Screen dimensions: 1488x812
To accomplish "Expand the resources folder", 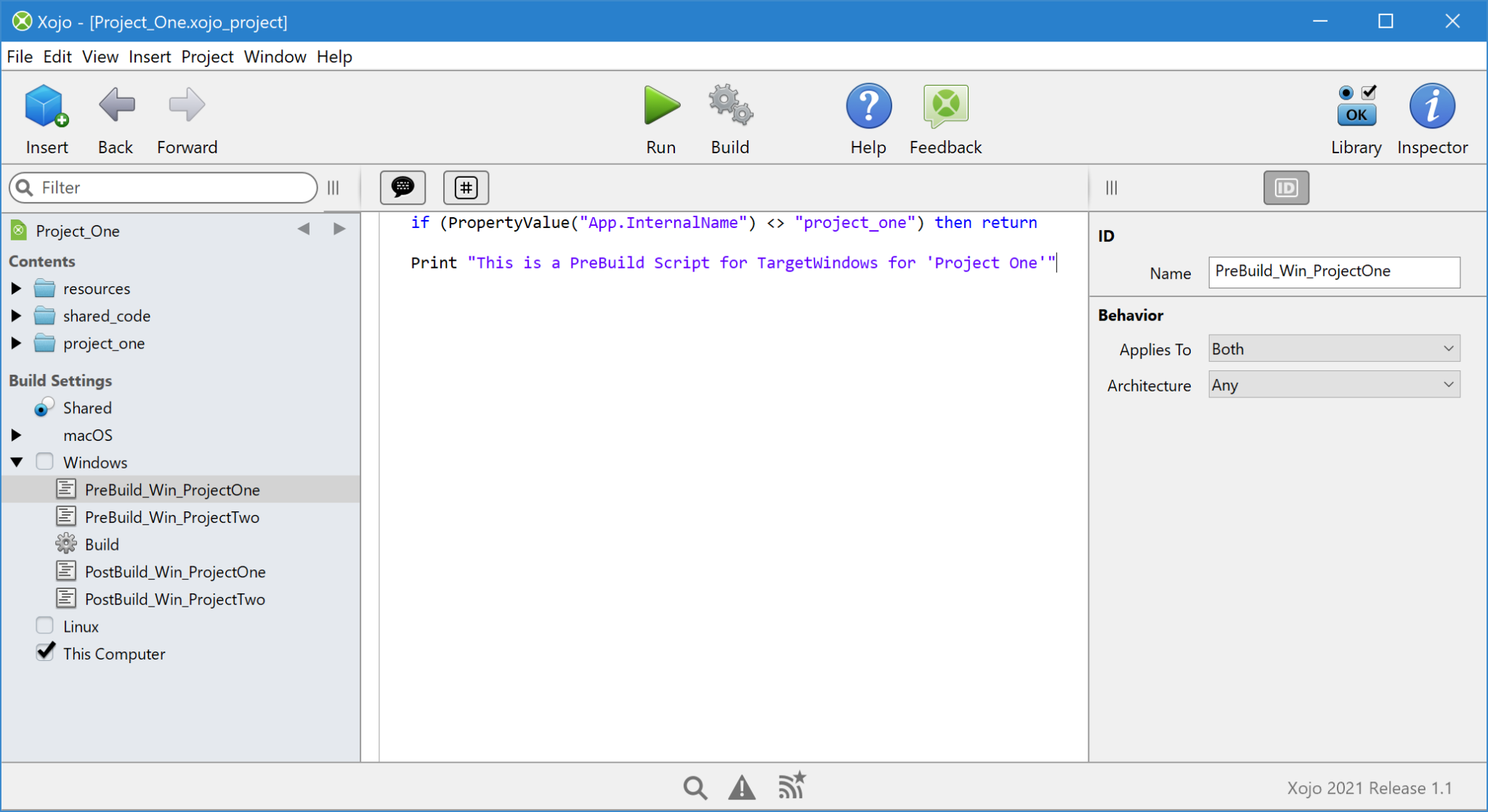I will point(16,288).
